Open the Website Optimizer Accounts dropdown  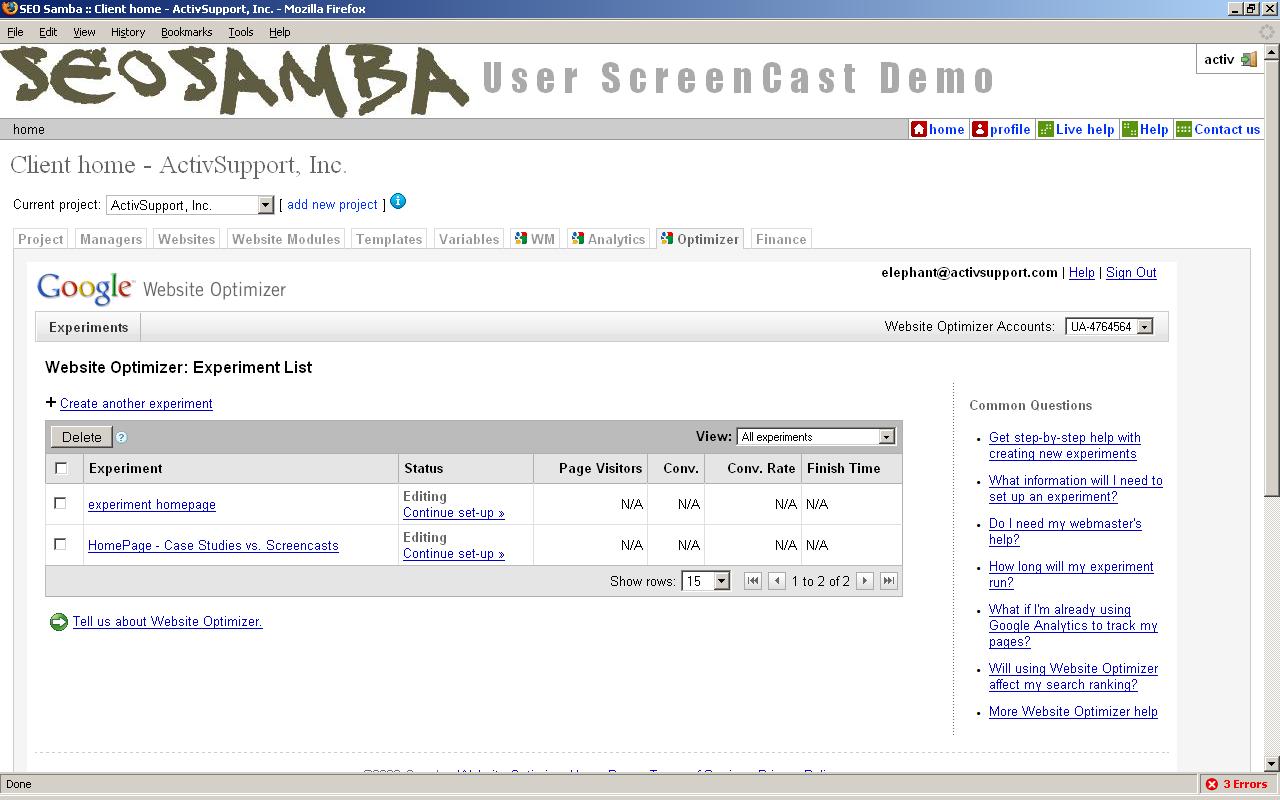(1109, 327)
